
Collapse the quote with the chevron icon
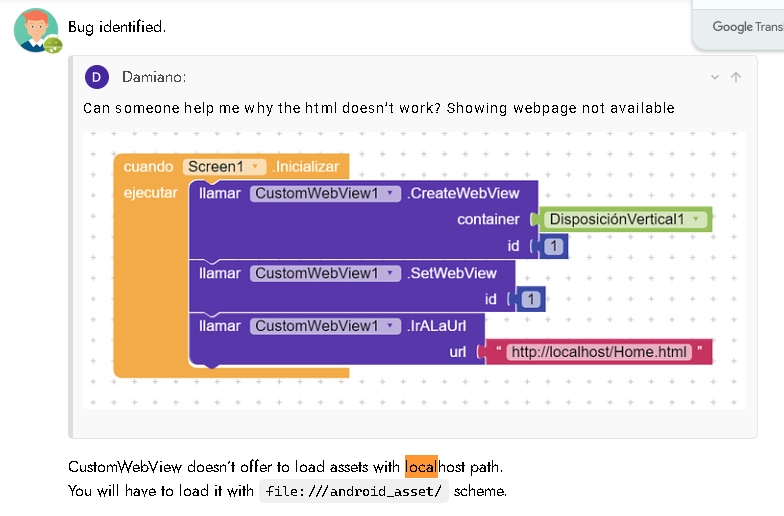715,77
